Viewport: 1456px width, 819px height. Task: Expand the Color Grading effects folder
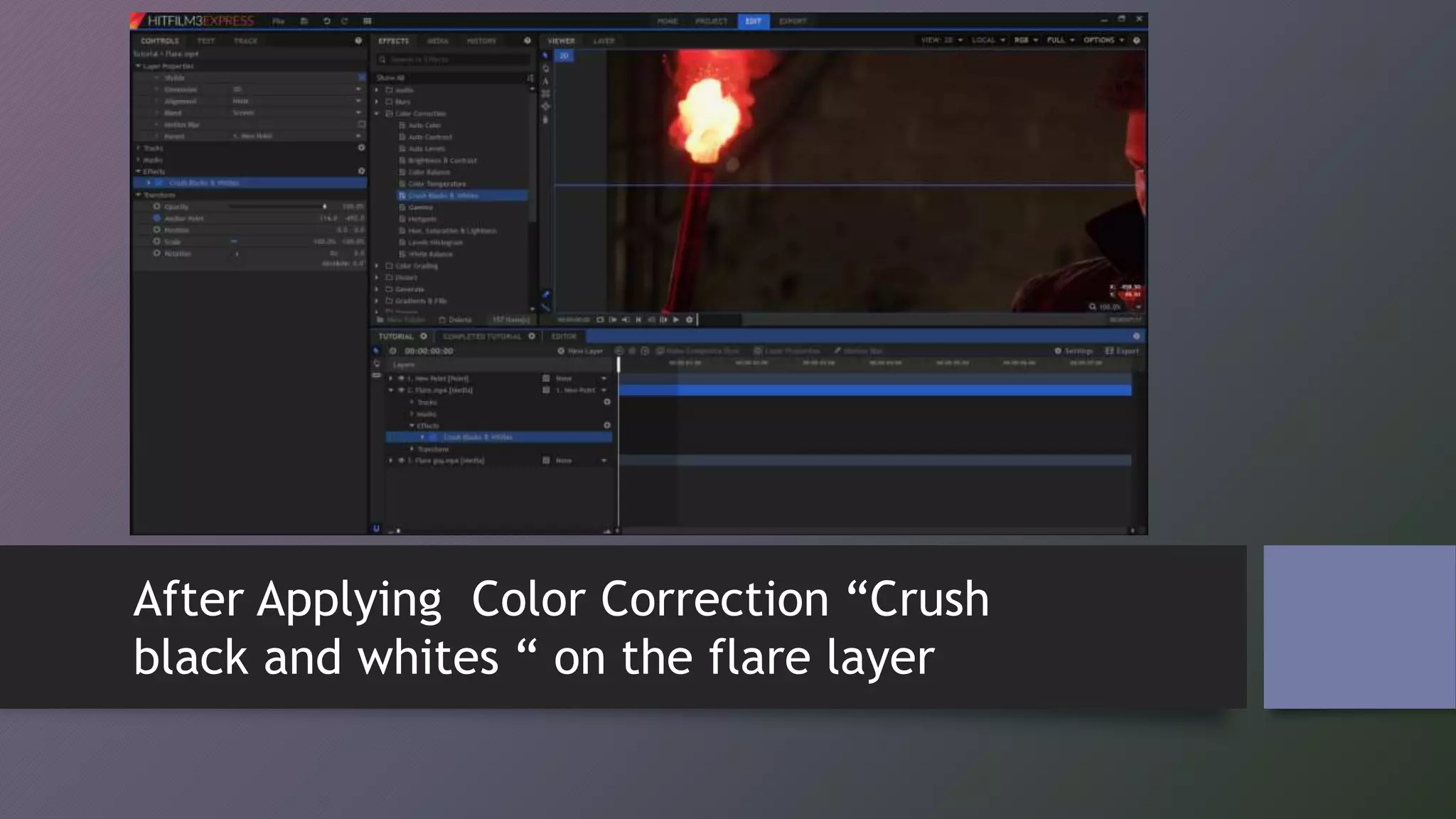click(378, 266)
